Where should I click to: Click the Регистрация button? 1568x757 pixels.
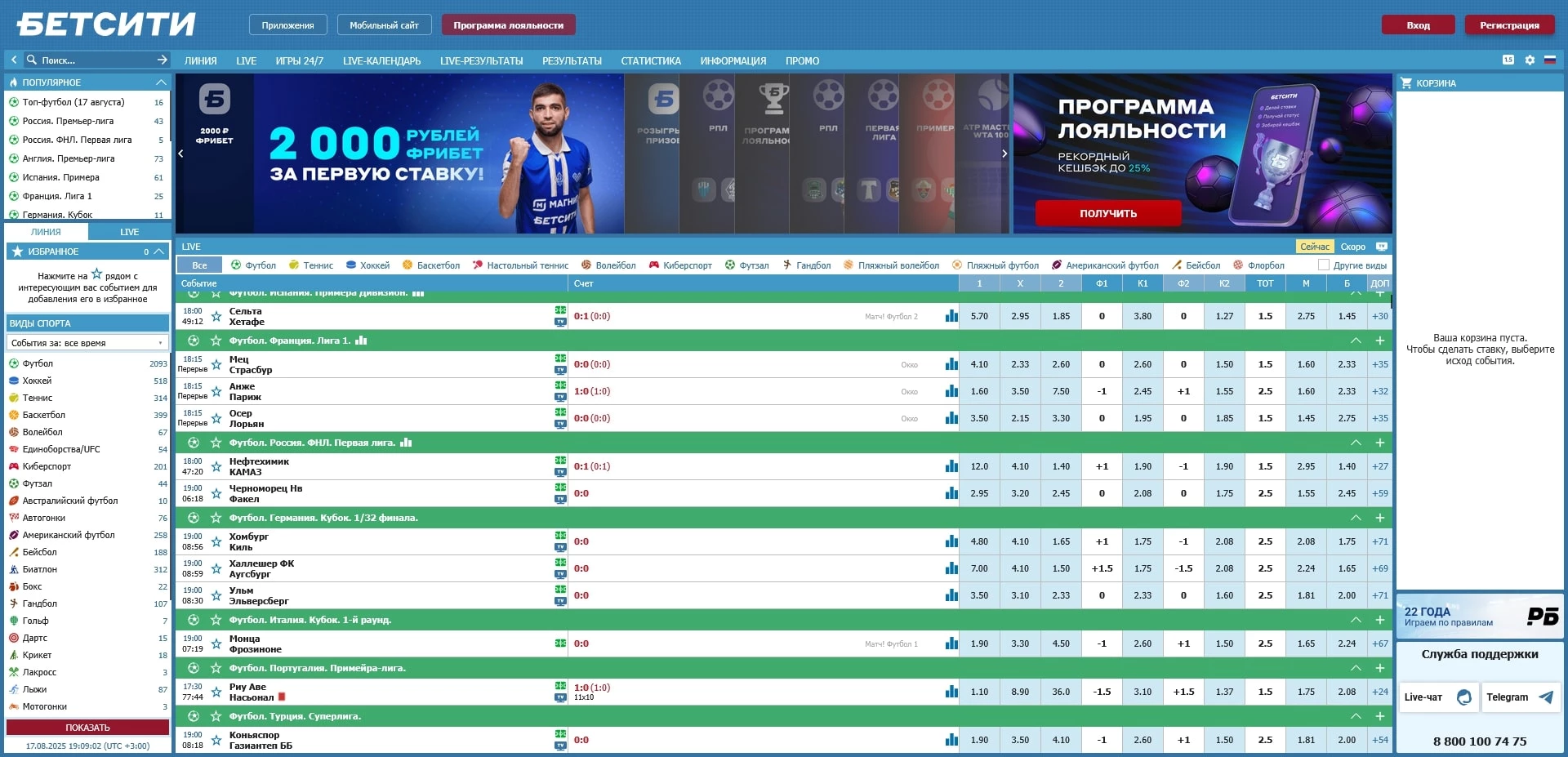[1509, 24]
